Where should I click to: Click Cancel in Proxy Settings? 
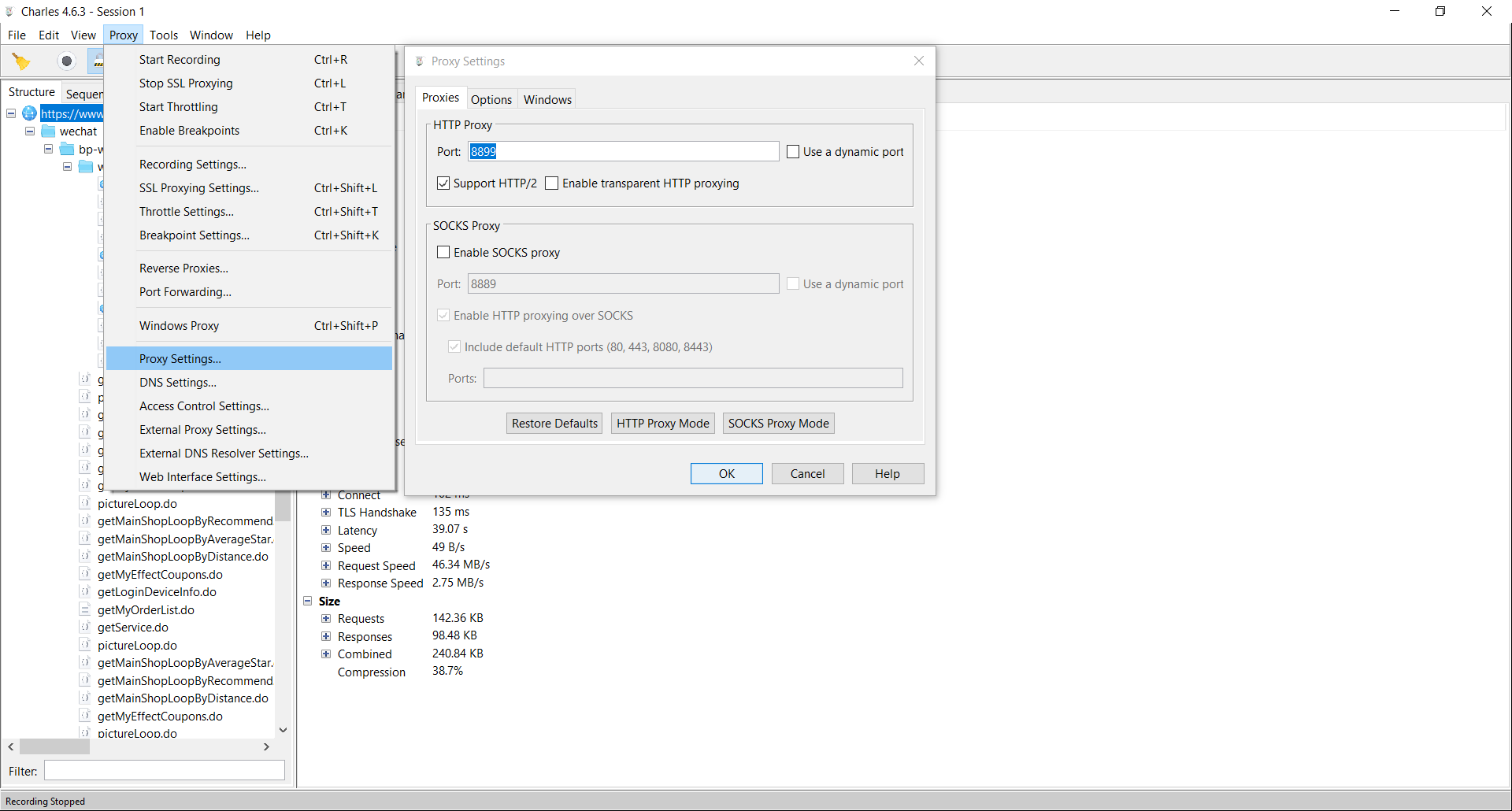click(808, 474)
